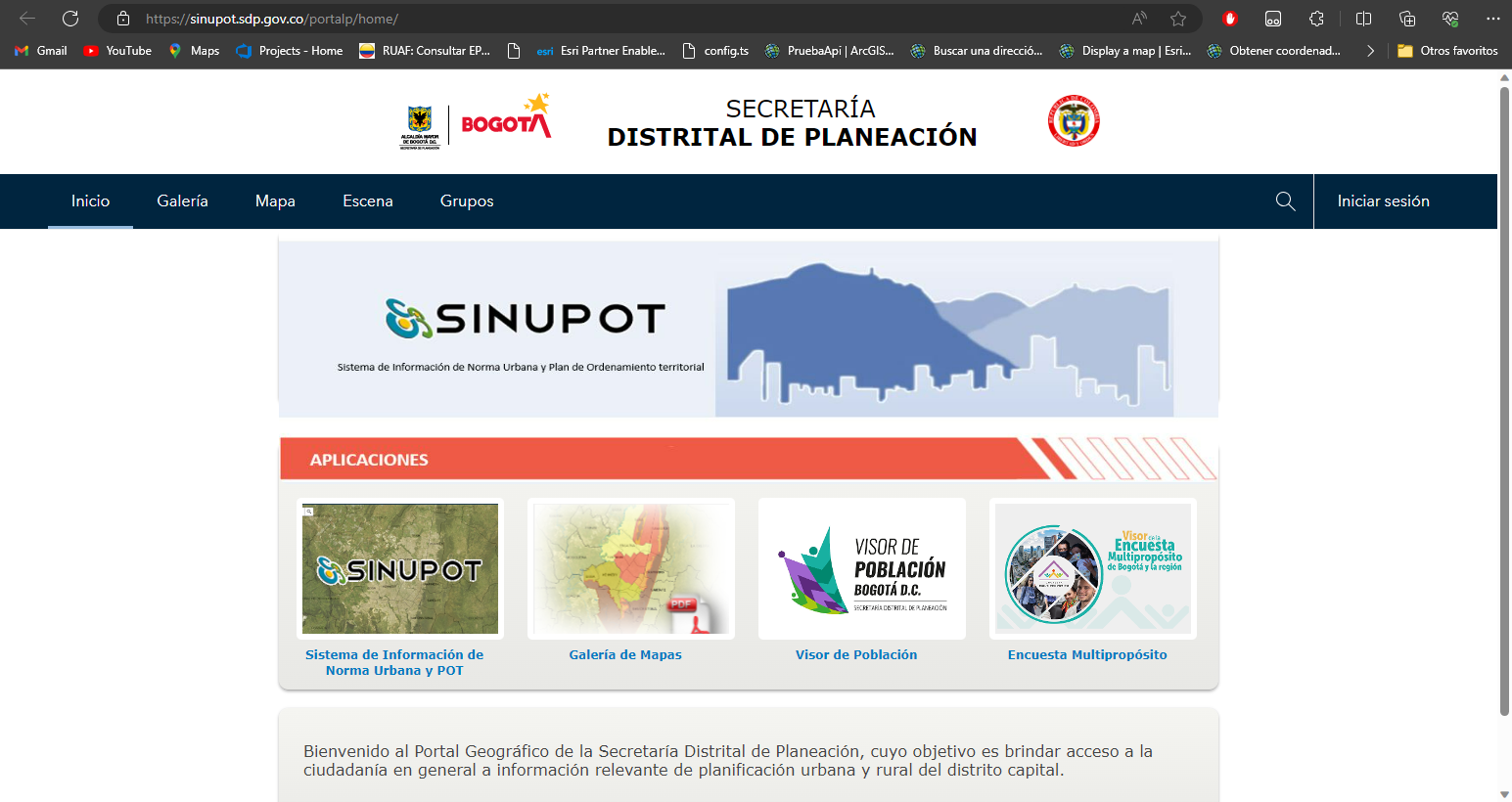Viewport: 1512px width, 802px height.
Task: Open PruebaApi | ArcGIS bookmark
Action: pyautogui.click(x=830, y=51)
